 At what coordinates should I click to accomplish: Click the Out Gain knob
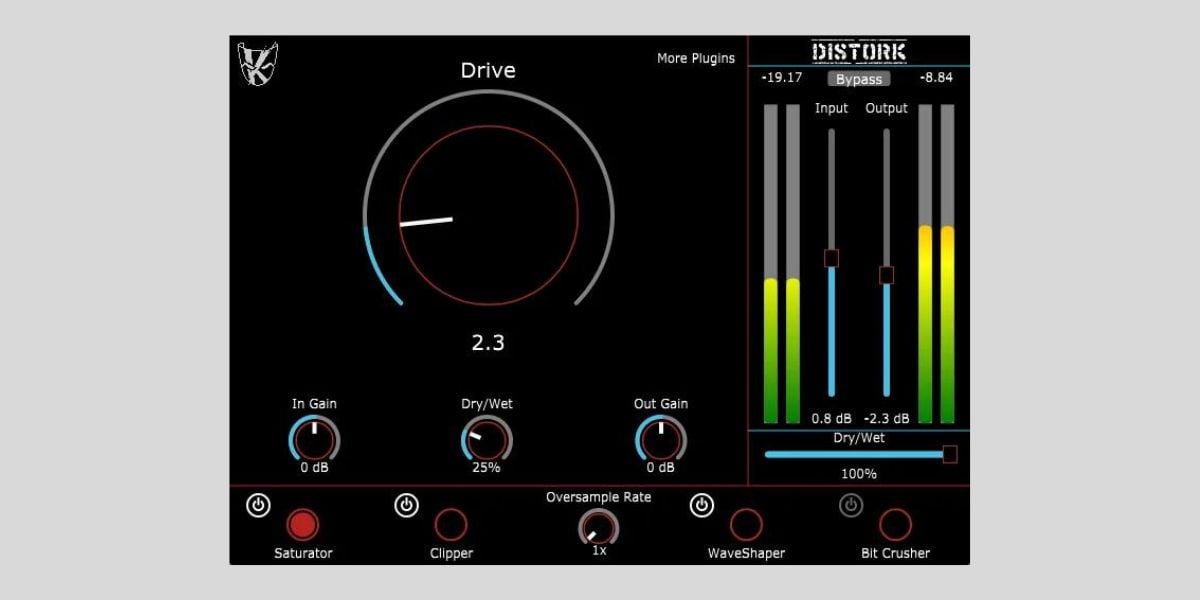click(x=660, y=438)
